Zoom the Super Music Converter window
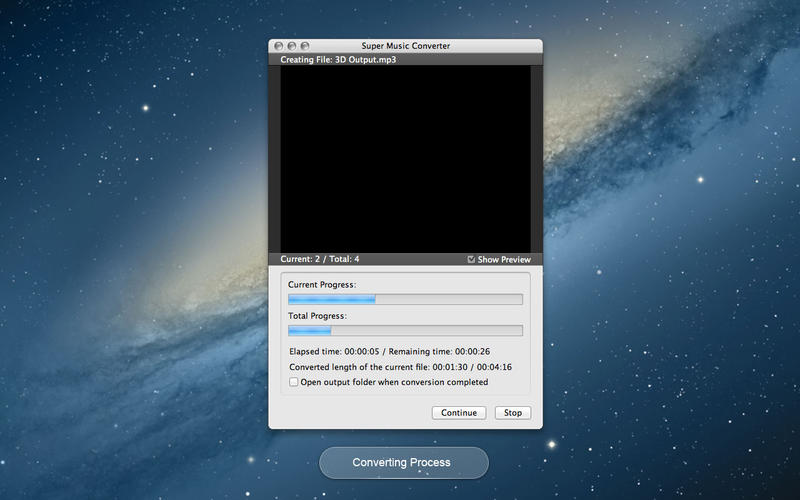The width and height of the screenshot is (800, 500). point(305,46)
